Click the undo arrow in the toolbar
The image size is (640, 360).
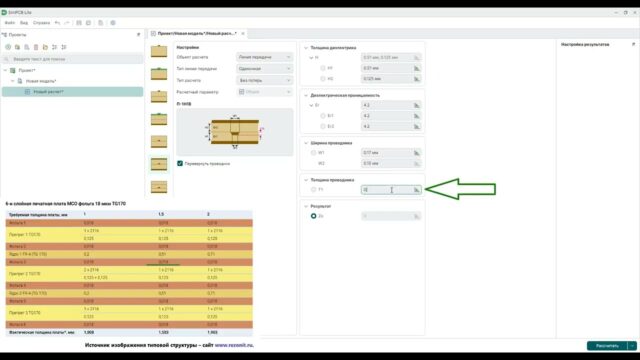[x=57, y=23]
